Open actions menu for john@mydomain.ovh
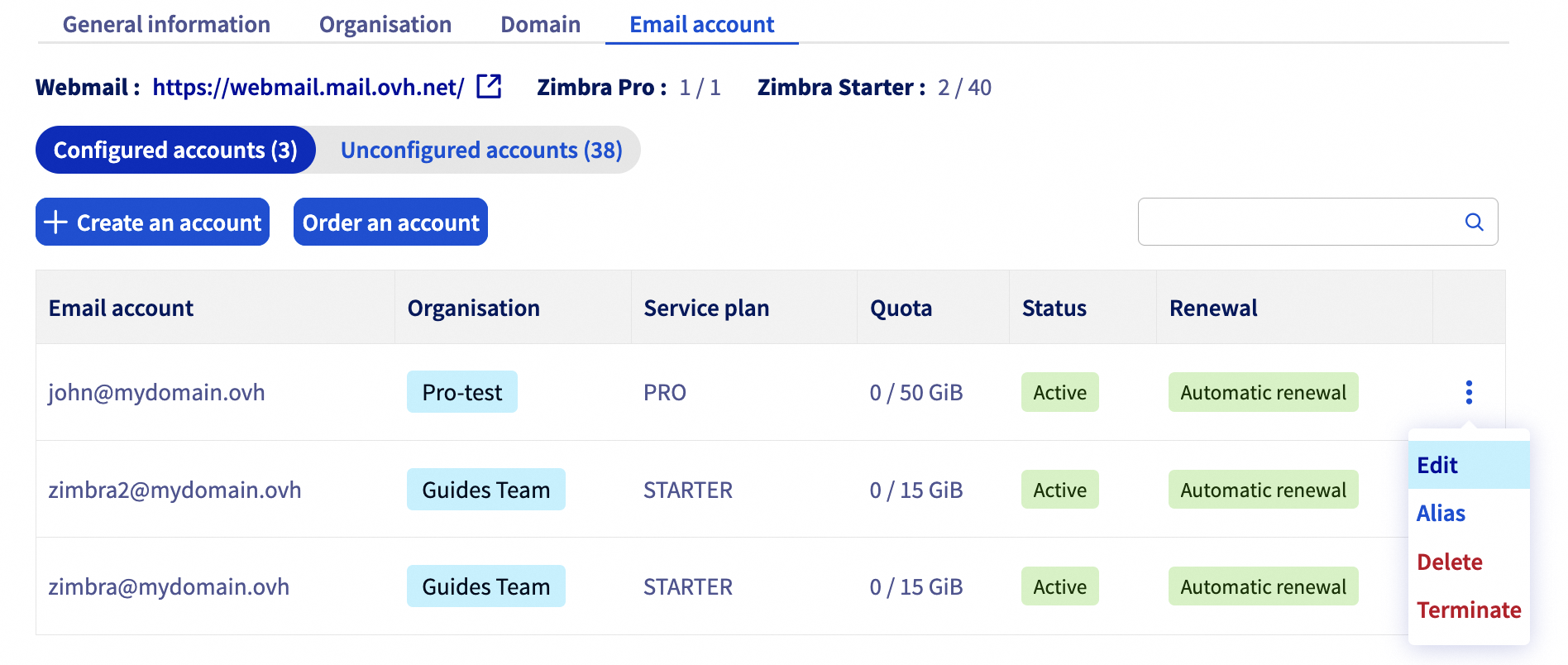The width and height of the screenshot is (1568, 665). tap(1469, 392)
